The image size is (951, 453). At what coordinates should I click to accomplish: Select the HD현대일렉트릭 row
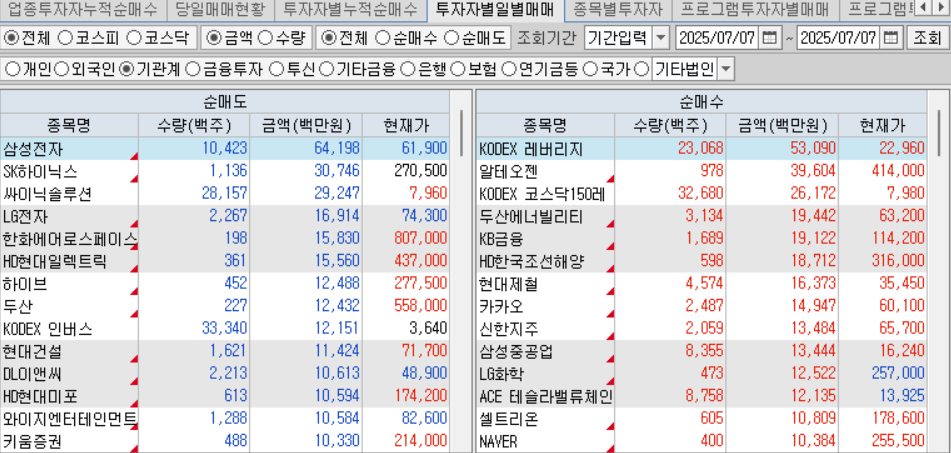224,261
